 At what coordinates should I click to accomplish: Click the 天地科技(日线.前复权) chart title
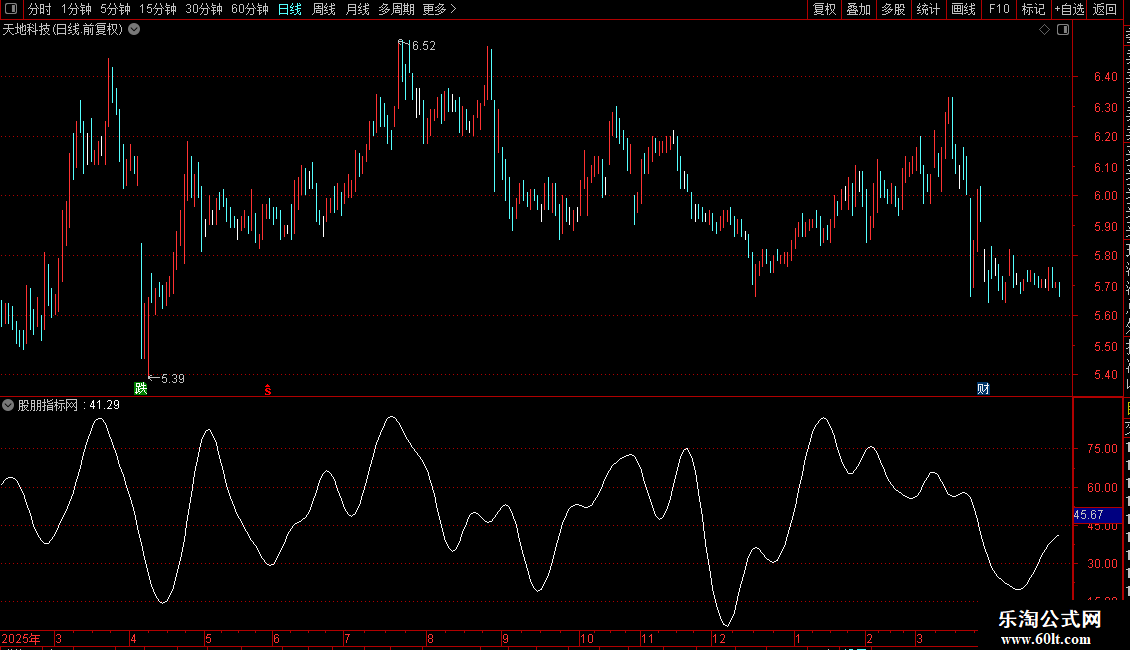tap(63, 30)
